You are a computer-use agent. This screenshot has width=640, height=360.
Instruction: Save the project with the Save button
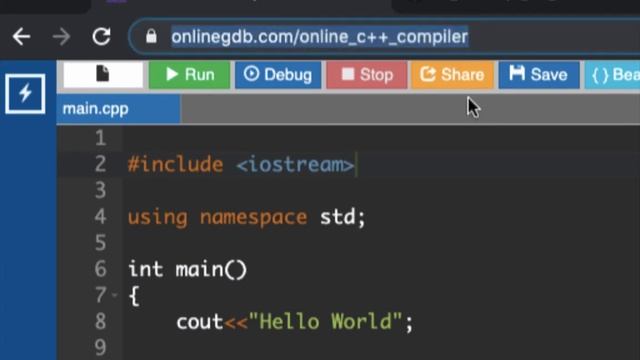point(539,75)
